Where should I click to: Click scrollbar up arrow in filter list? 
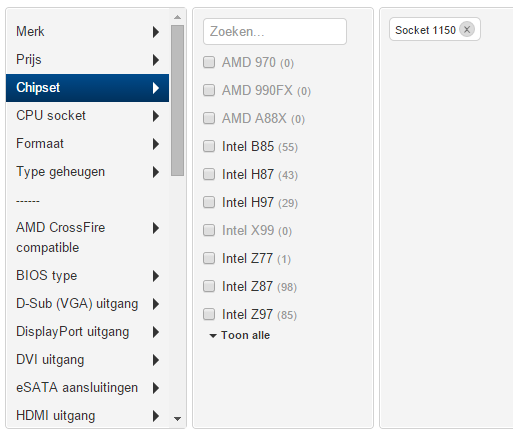click(177, 17)
